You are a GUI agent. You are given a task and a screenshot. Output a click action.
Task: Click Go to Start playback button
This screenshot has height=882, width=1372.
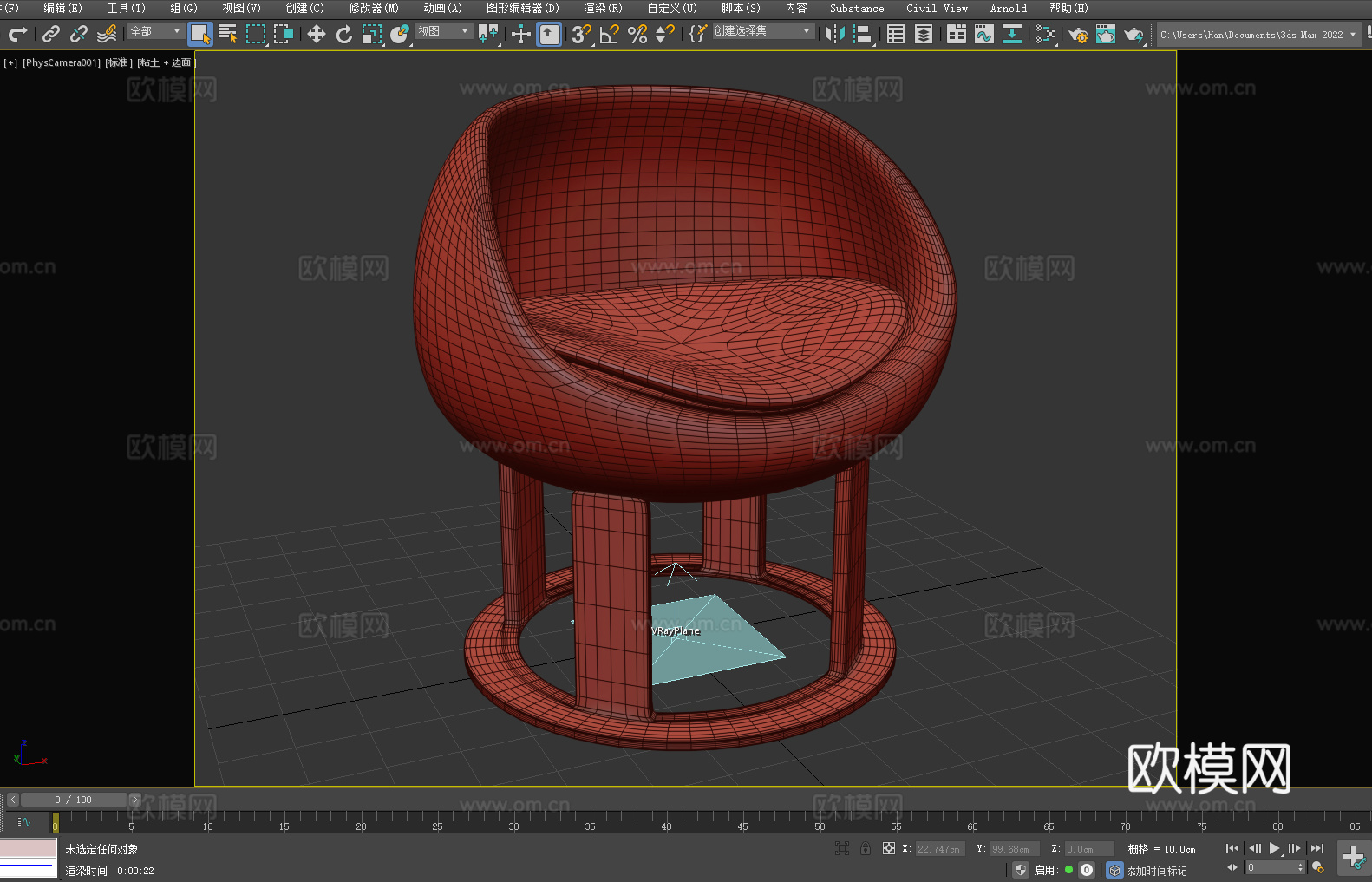(1232, 848)
